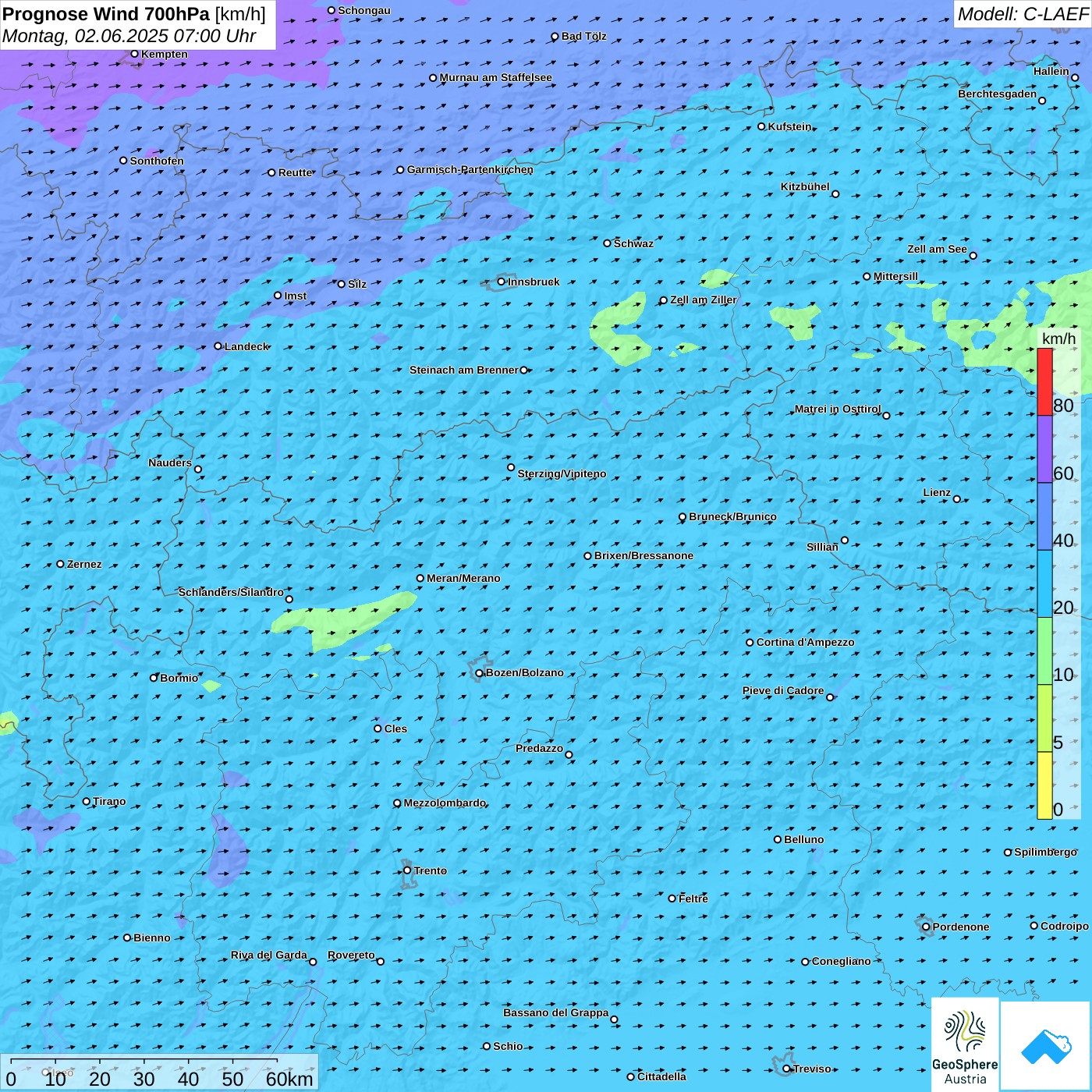Click the 'Steinach am Brenner' label
1092x1092 pixels.
tap(464, 370)
